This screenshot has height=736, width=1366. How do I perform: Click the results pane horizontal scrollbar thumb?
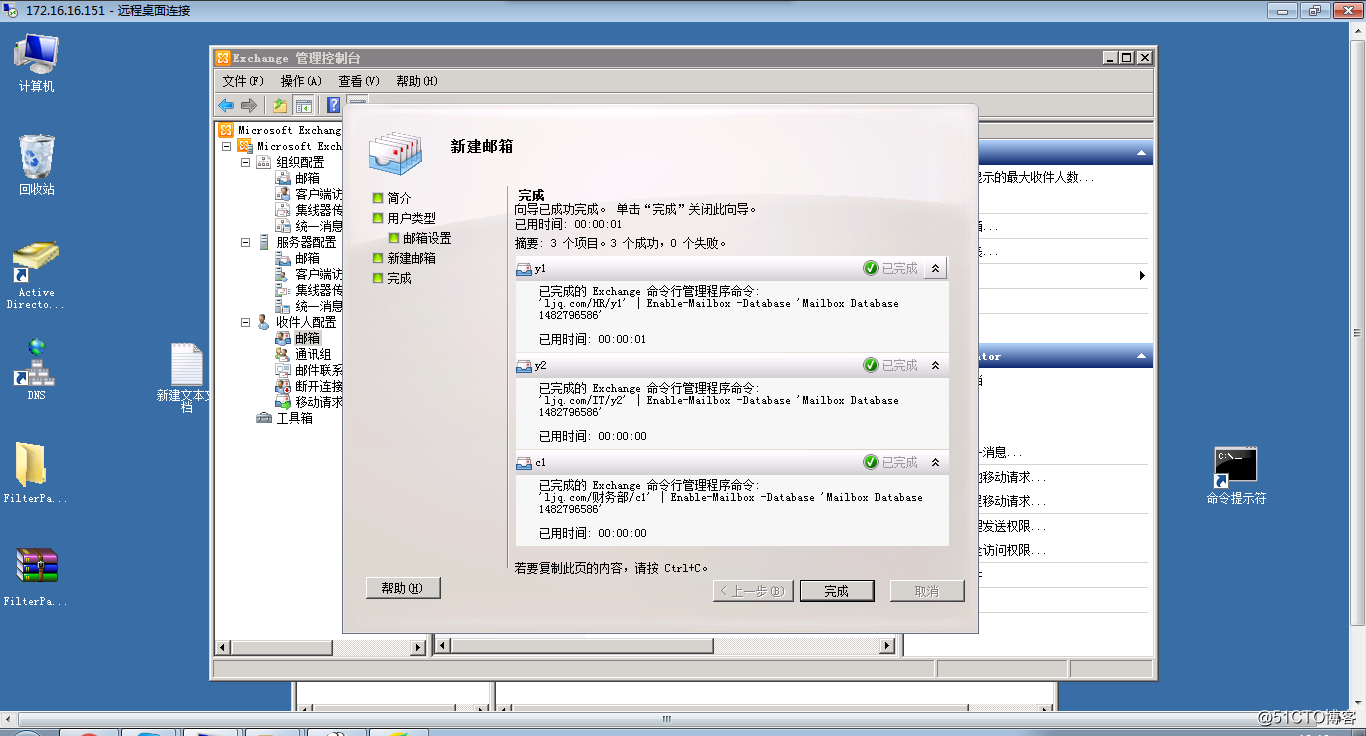(x=582, y=647)
